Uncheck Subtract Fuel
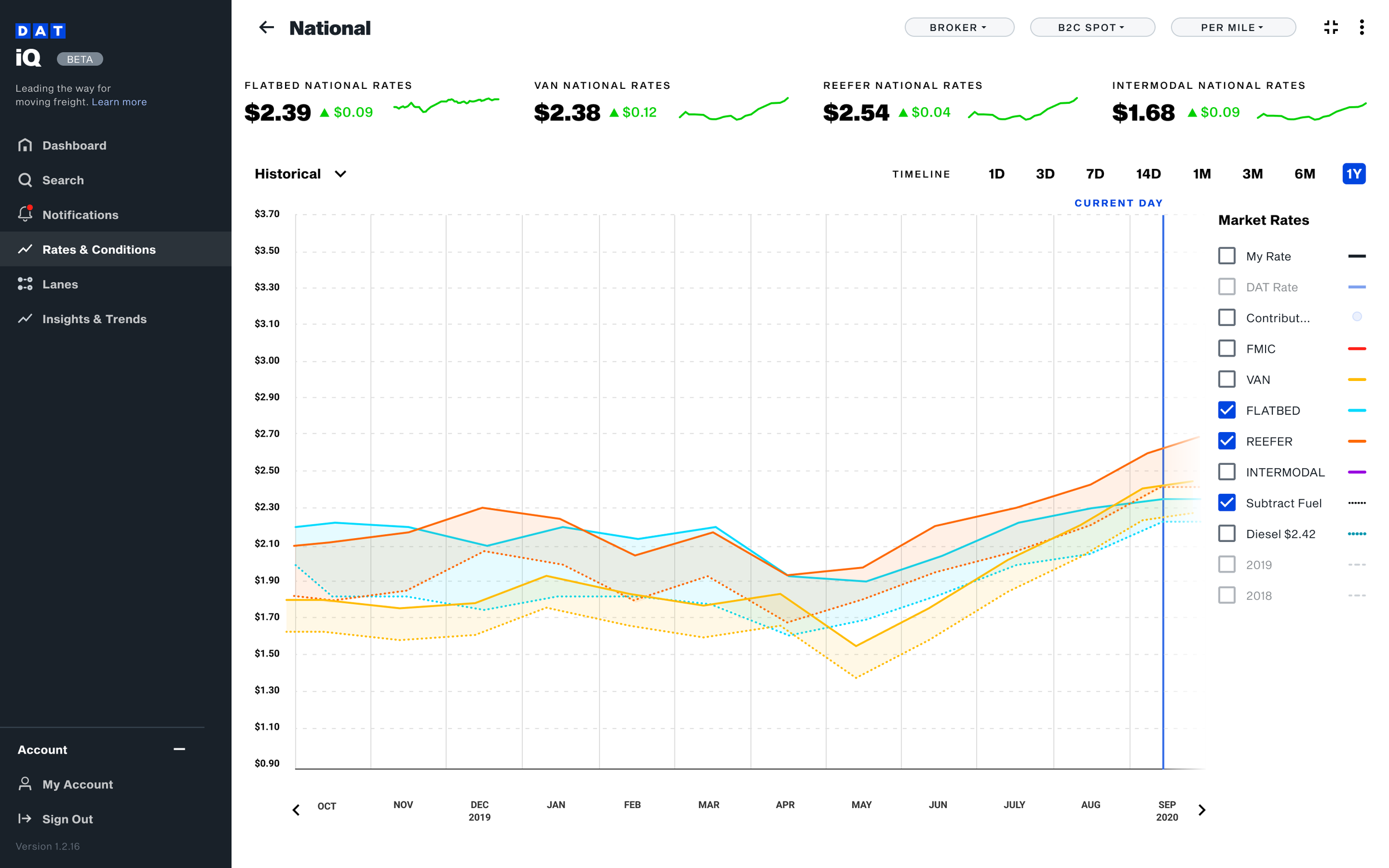The height and width of the screenshot is (868, 1389). coord(1227,503)
